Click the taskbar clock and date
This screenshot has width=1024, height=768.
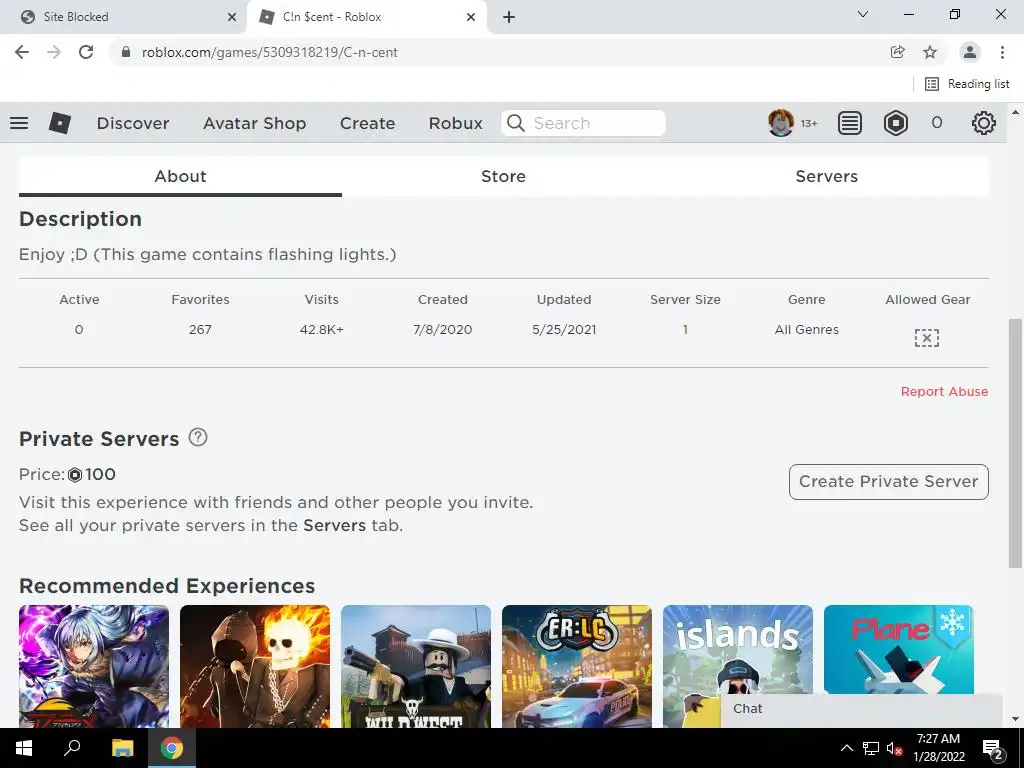938,748
